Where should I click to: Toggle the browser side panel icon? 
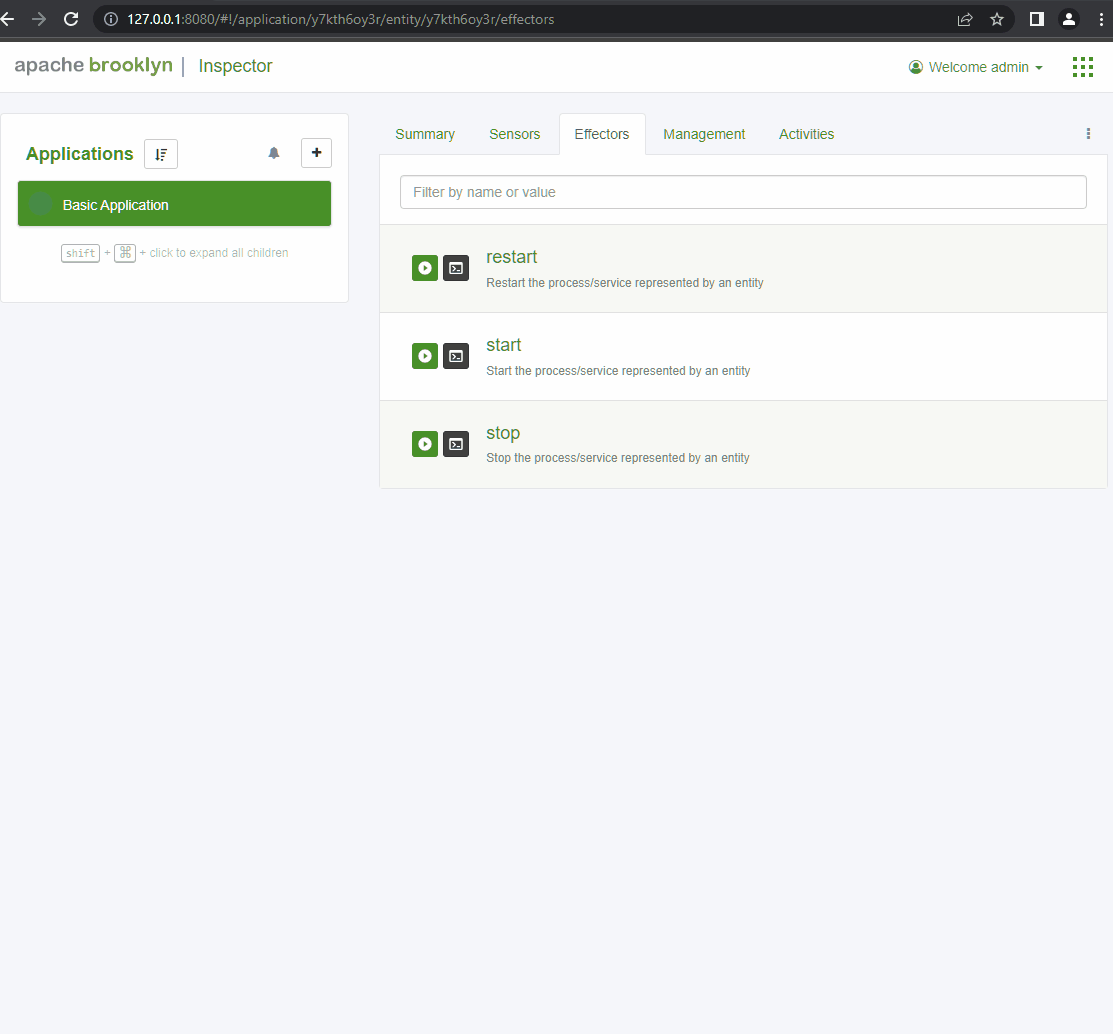point(1036,19)
